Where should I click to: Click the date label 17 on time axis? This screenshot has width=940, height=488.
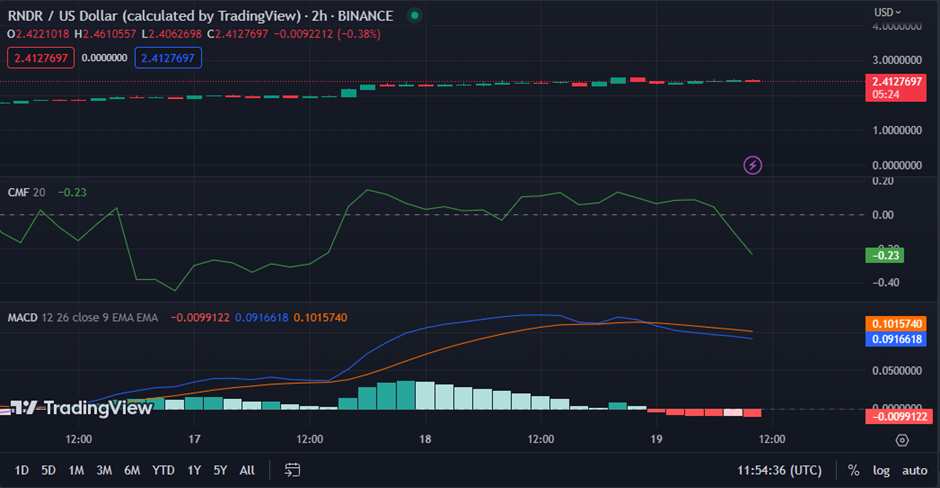point(194,439)
